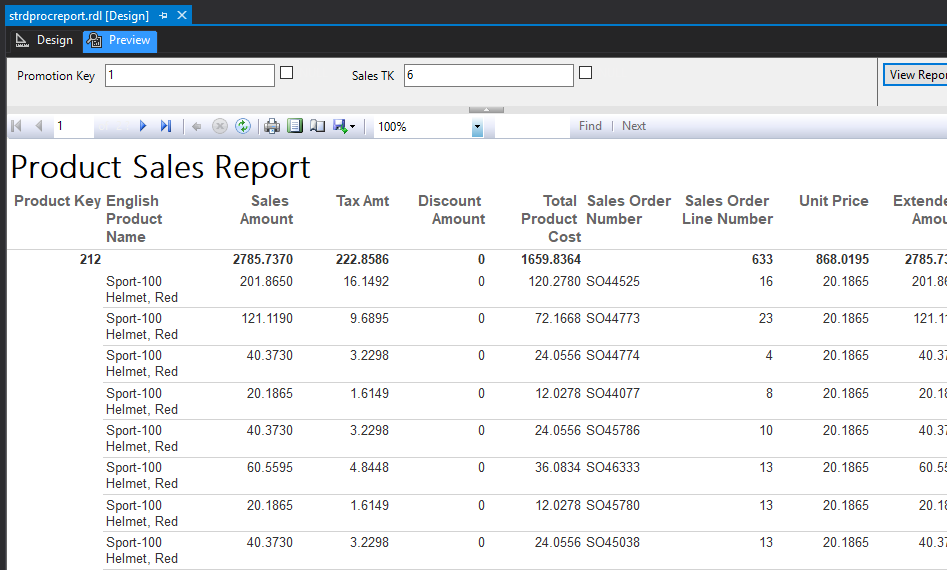Click the Product Sales Report title
The width and height of the screenshot is (947, 570).
pyautogui.click(x=161, y=167)
